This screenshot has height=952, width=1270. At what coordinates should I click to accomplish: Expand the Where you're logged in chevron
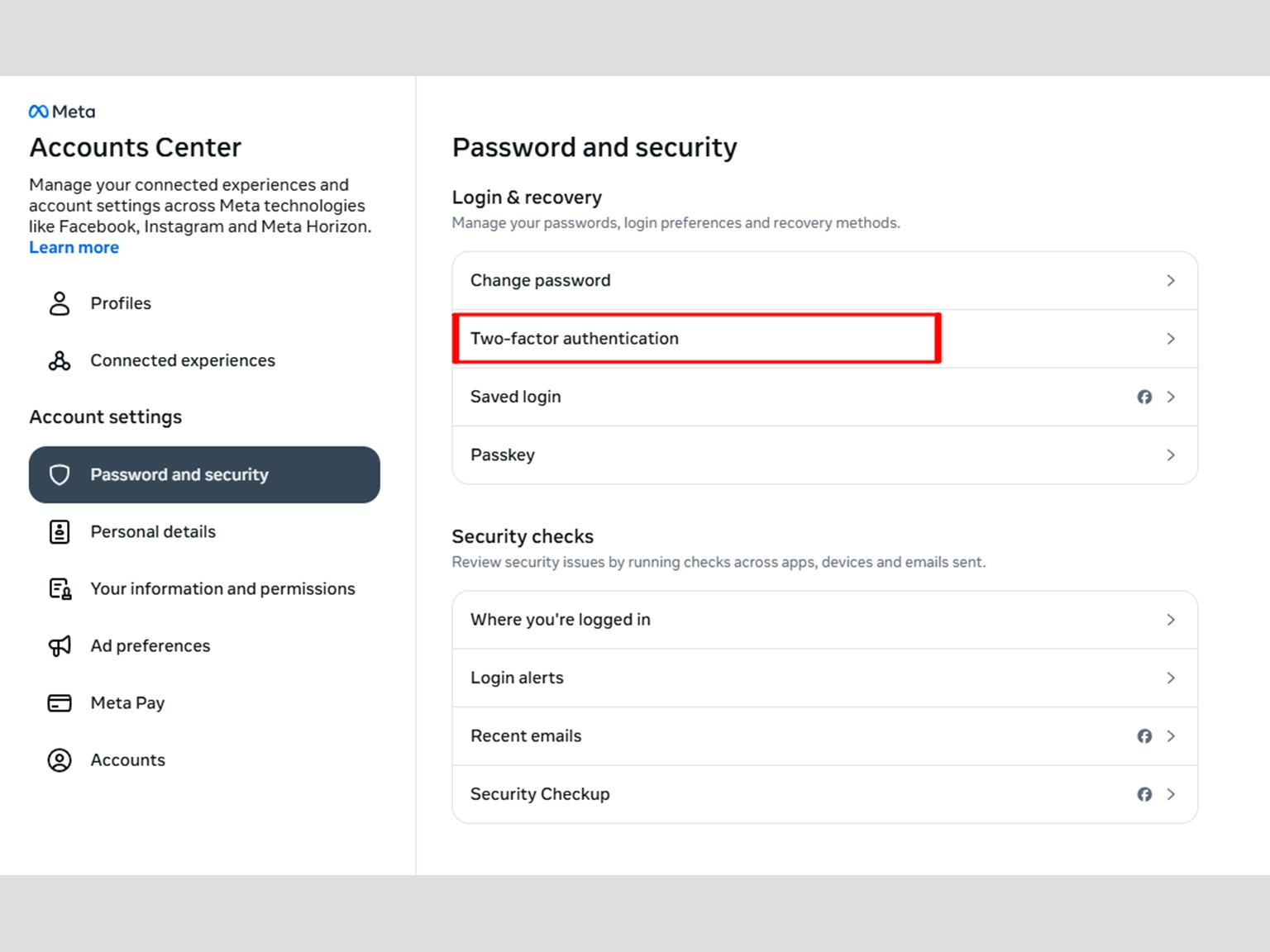tap(1171, 619)
